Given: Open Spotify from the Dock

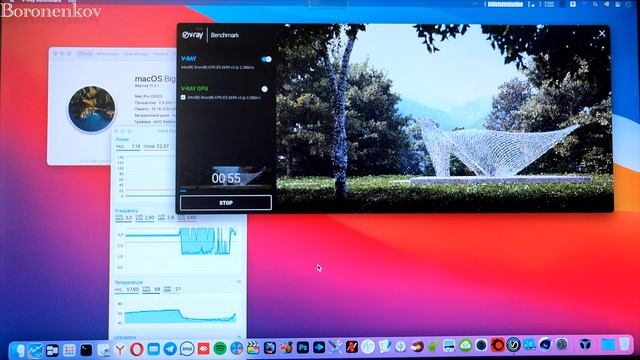Looking at the screenshot, I should click(x=220, y=349).
